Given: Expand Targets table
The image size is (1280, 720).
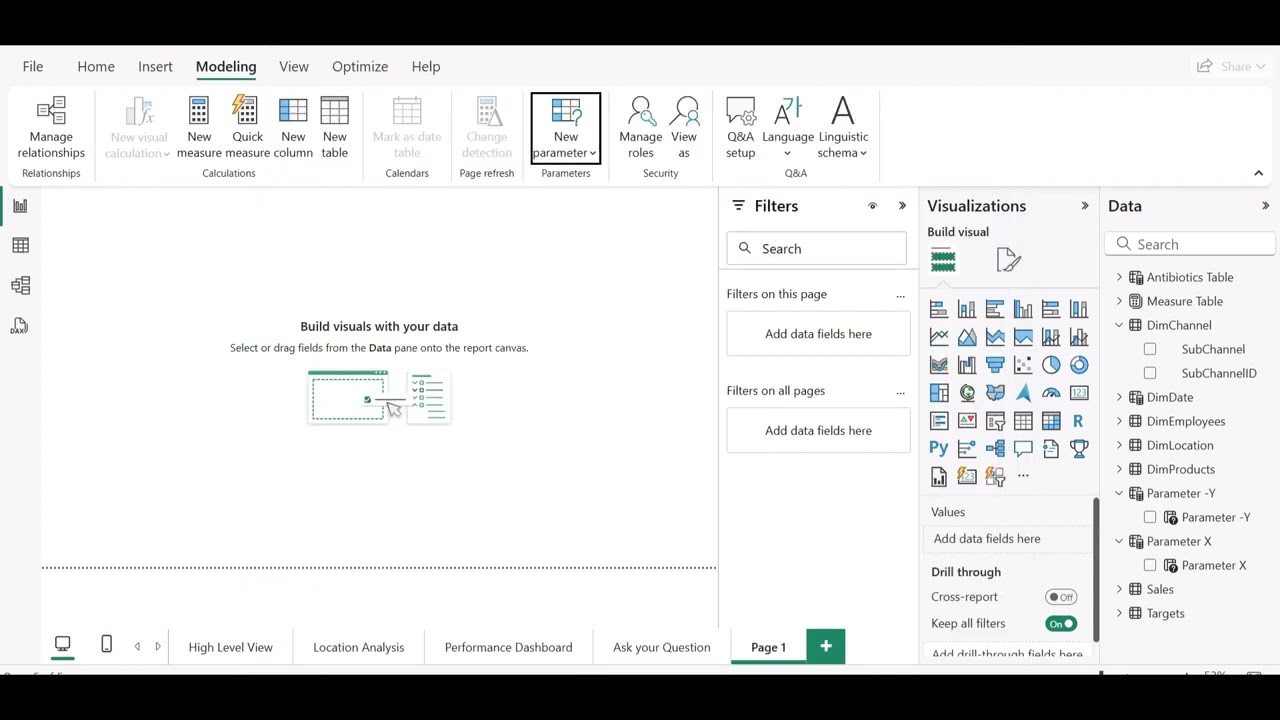Looking at the screenshot, I should [1119, 613].
